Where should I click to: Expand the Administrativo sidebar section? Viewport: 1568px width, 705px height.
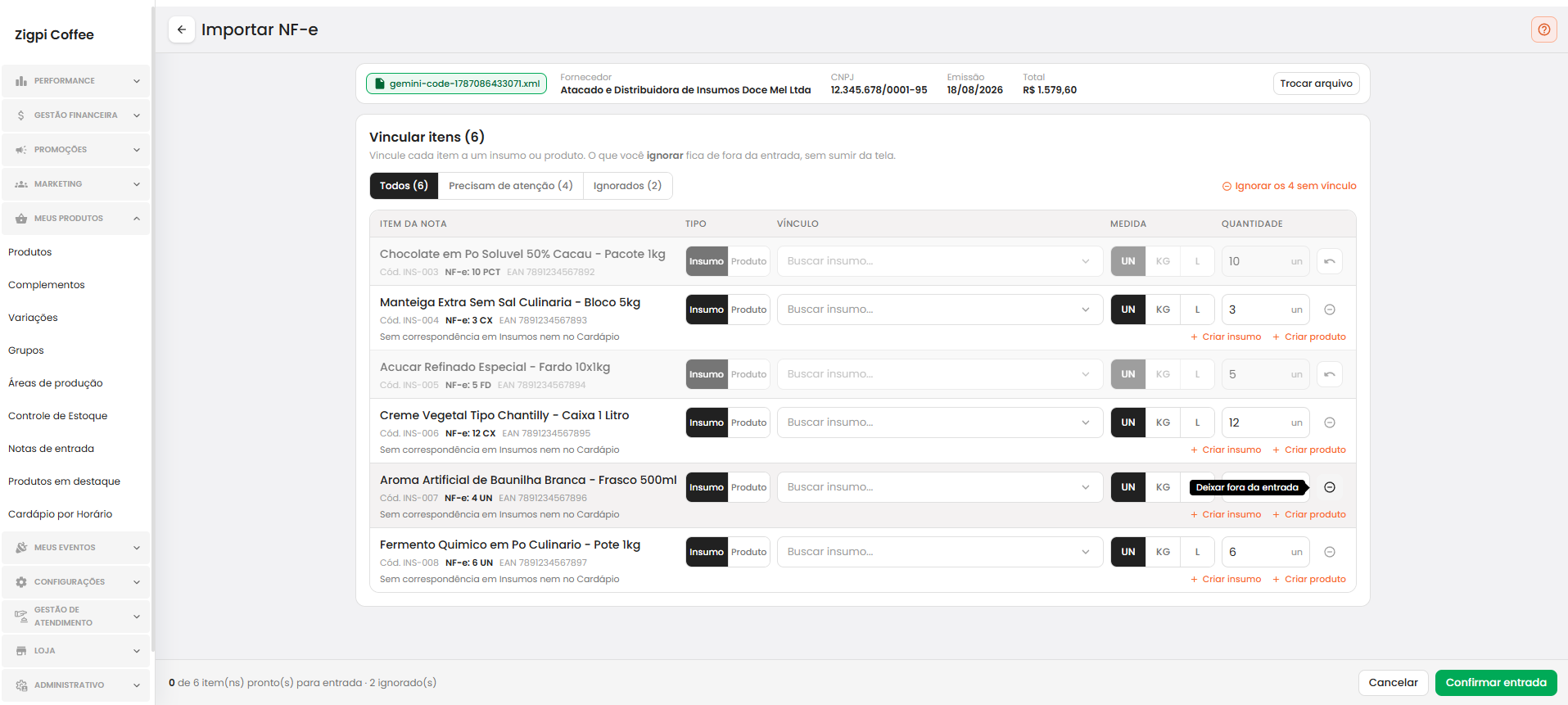pyautogui.click(x=76, y=685)
